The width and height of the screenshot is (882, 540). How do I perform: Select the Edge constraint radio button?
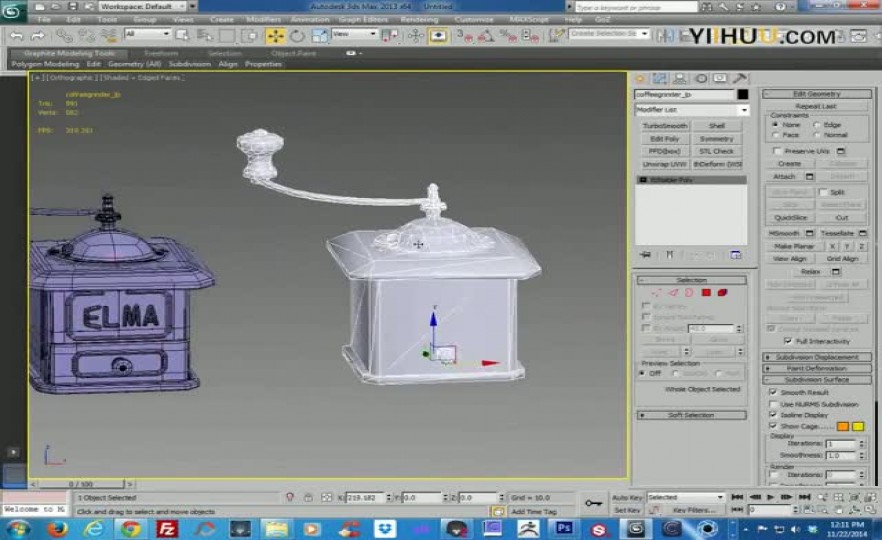[817, 124]
